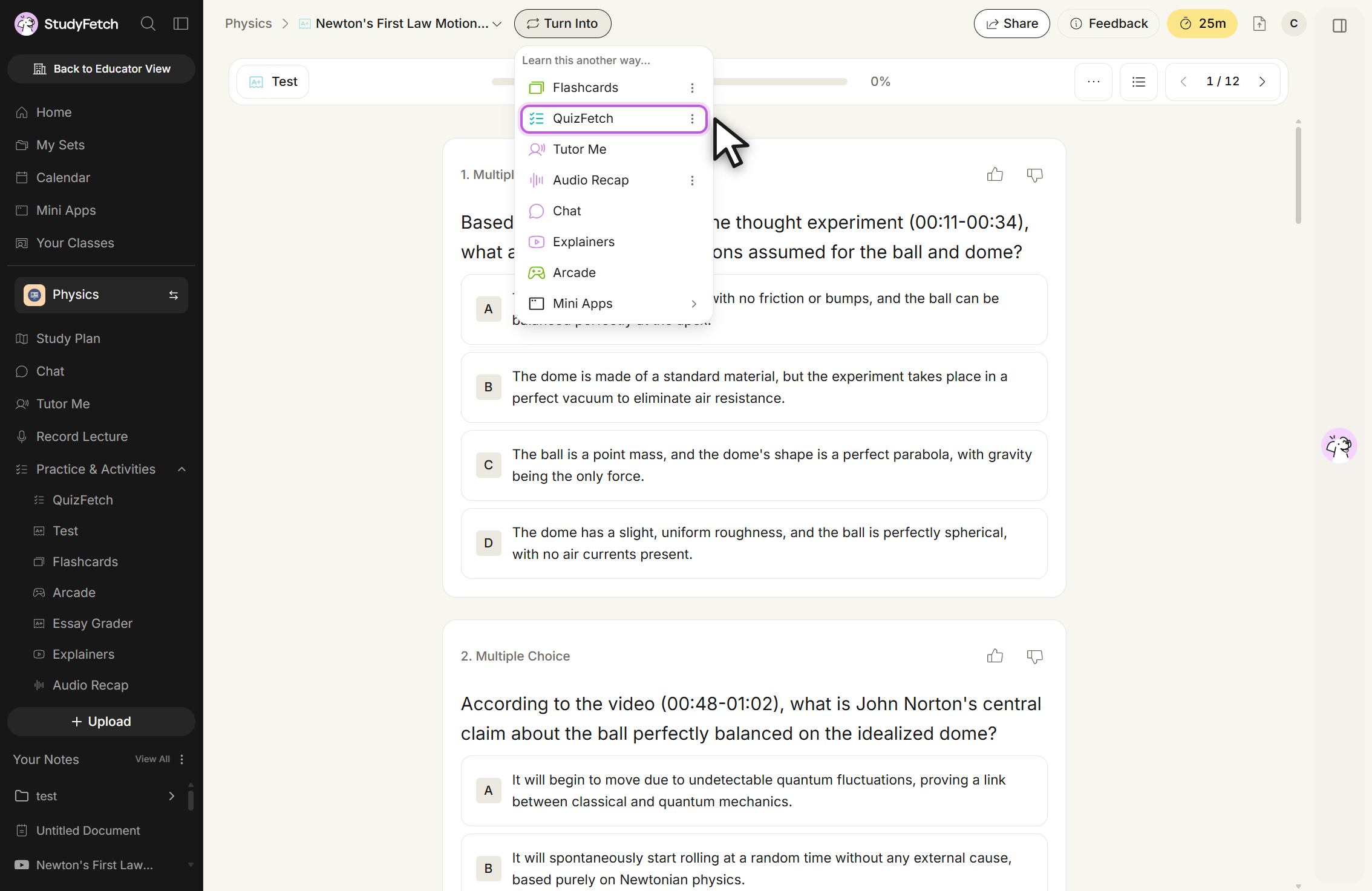
Task: Click Back to Educator View
Action: click(101, 69)
